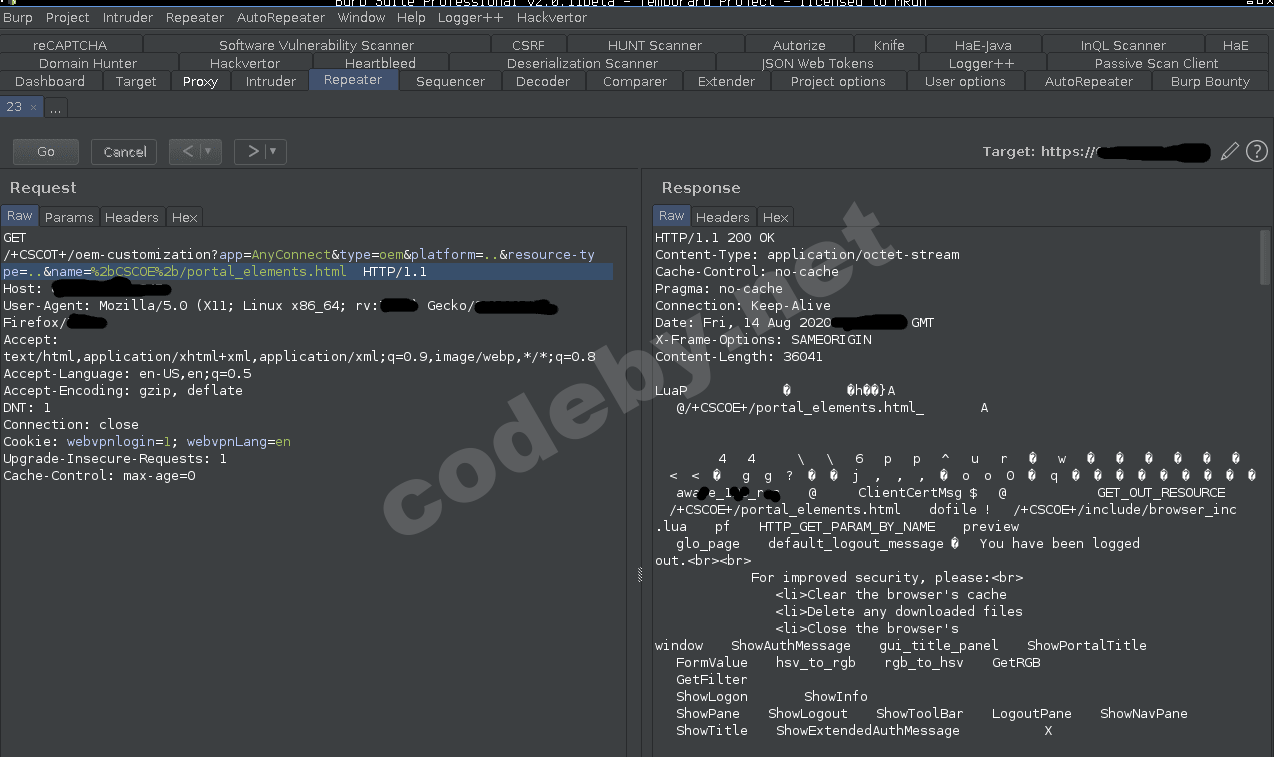Viewport: 1274px width, 757px height.
Task: Open the Project options tab
Action: tap(838, 81)
